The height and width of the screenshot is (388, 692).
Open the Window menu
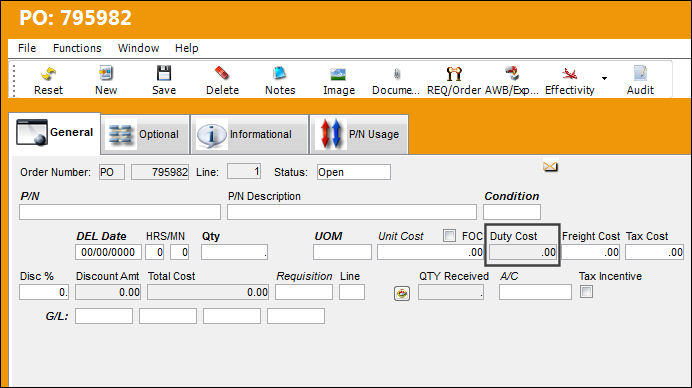pos(138,48)
